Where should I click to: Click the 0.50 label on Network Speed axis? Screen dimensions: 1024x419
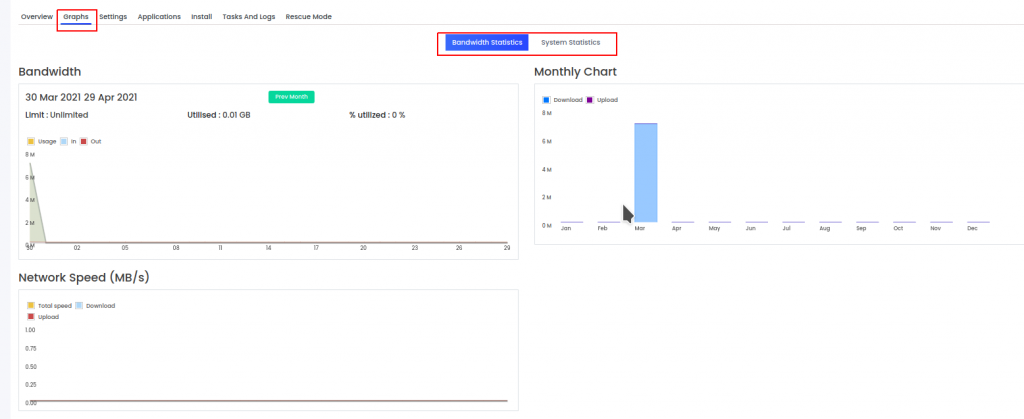30,367
